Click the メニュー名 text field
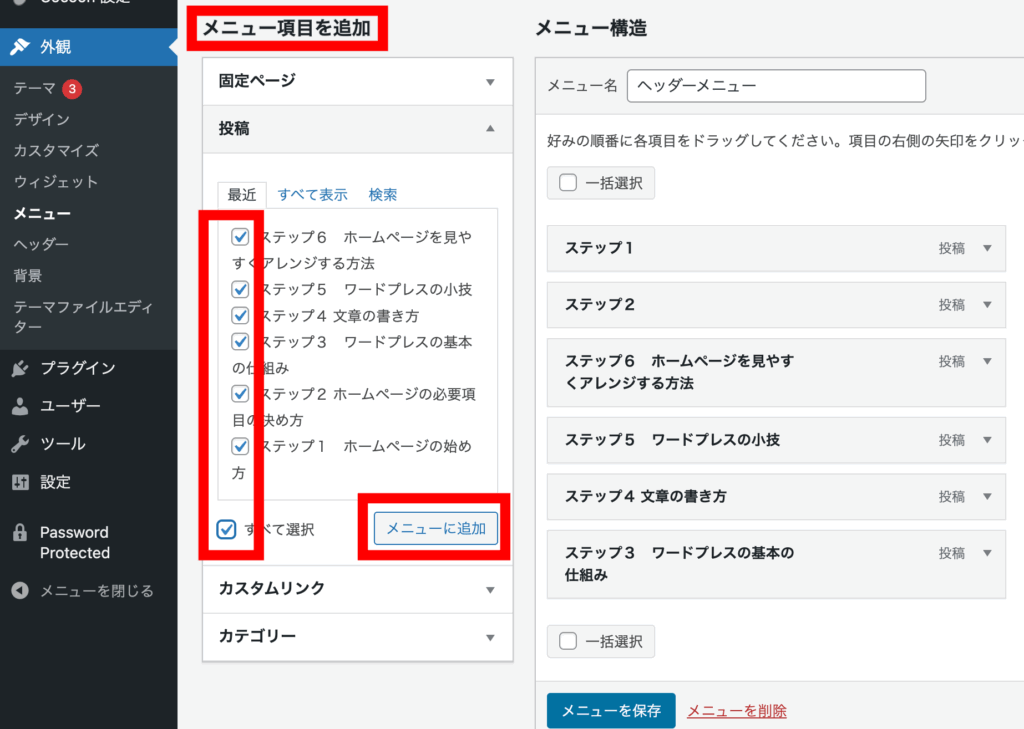The image size is (1024, 729). [x=776, y=86]
